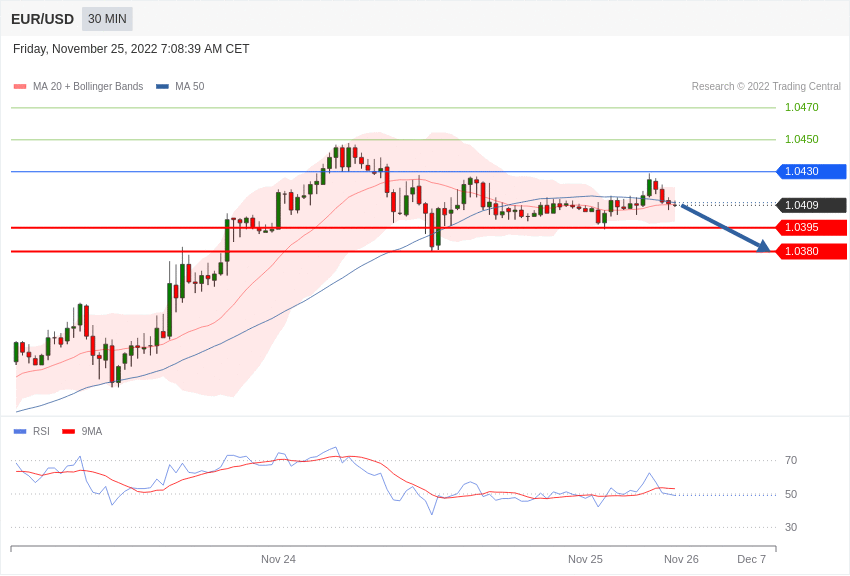Click the black 1.0409 current price tag
850x576 pixels.
(x=812, y=205)
